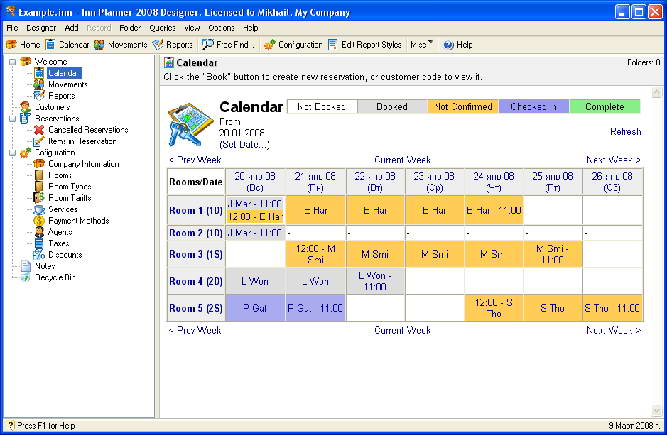
Task: Collapse the Welcome tree node
Action: (13, 62)
